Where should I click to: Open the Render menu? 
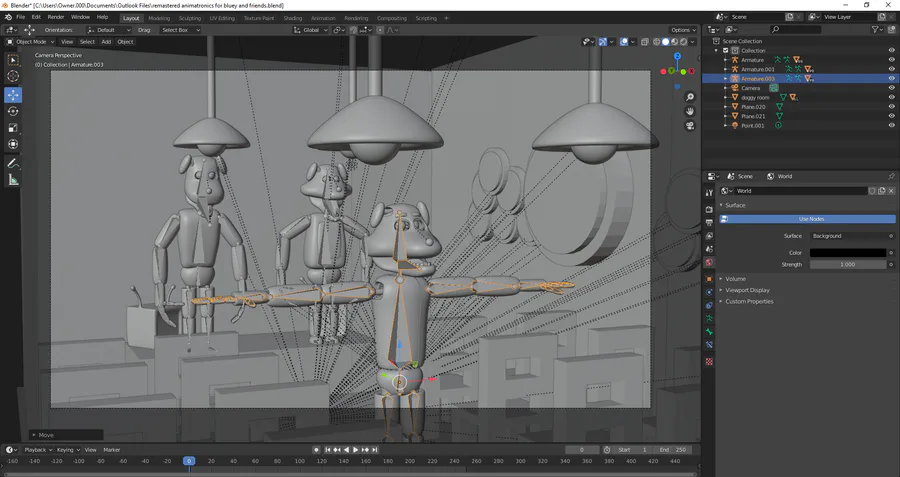56,17
